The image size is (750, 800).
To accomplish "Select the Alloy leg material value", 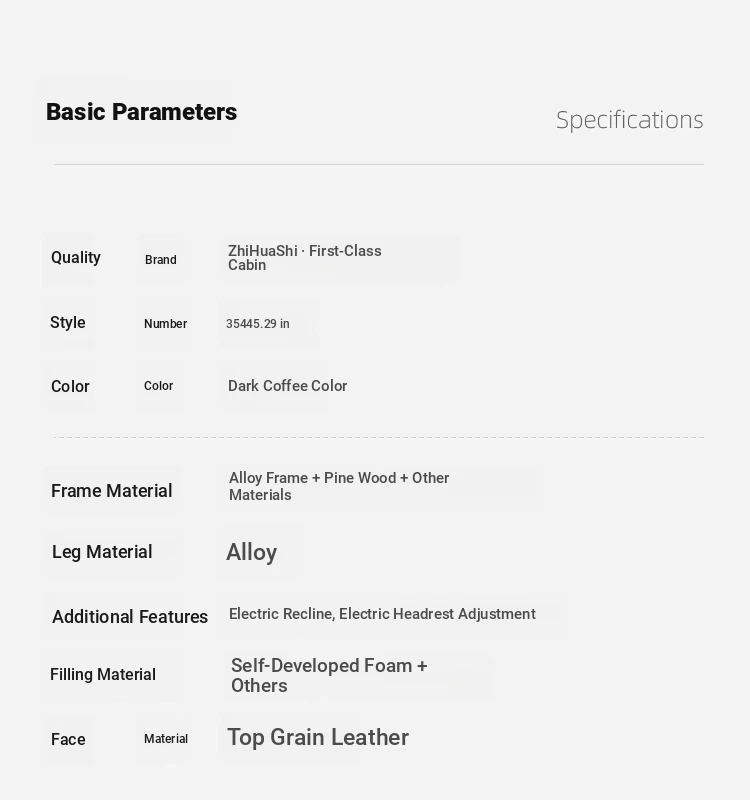I will pos(252,552).
